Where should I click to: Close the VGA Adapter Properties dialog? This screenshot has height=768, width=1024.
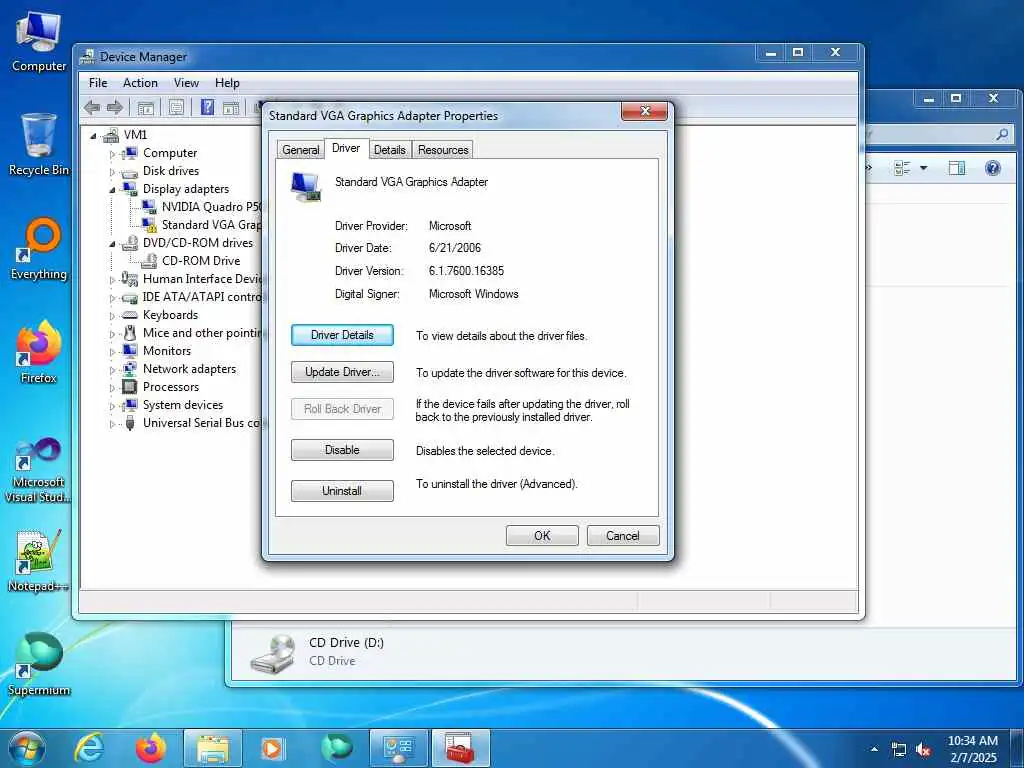645,111
